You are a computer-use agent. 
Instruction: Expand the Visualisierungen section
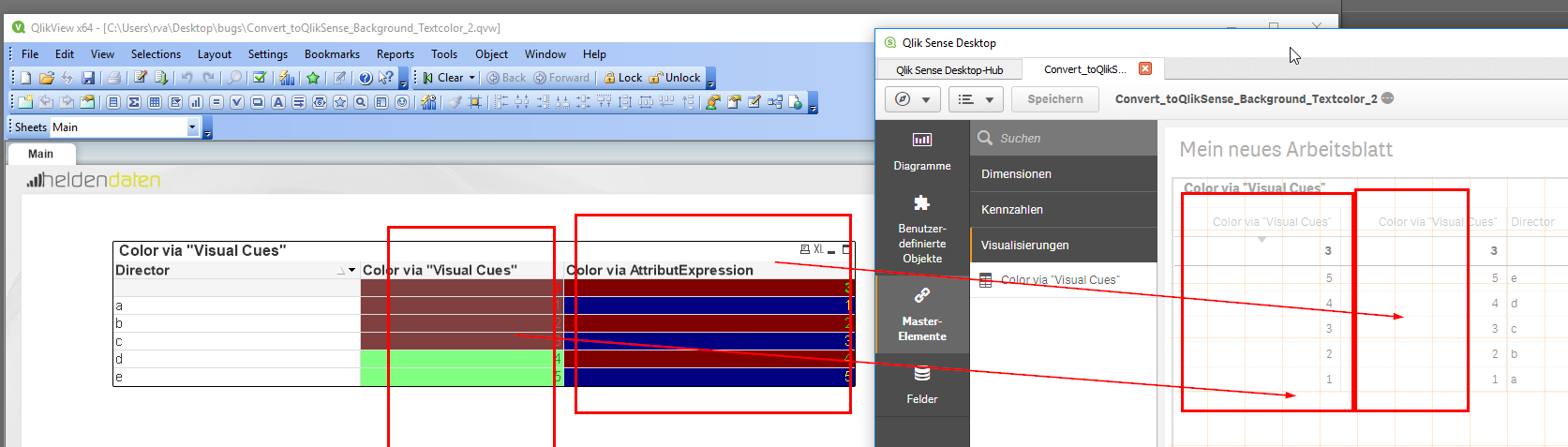pos(1064,246)
